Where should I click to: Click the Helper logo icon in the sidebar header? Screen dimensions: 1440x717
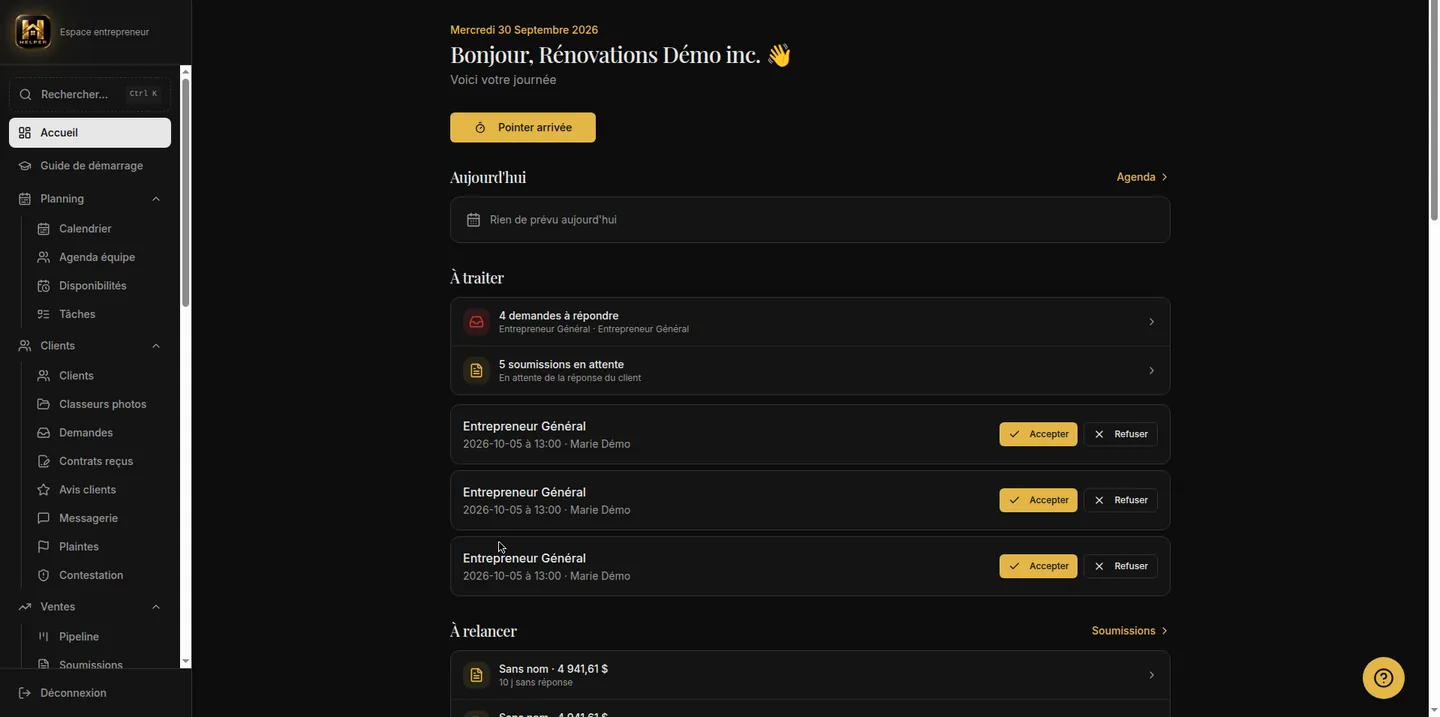tap(33, 31)
